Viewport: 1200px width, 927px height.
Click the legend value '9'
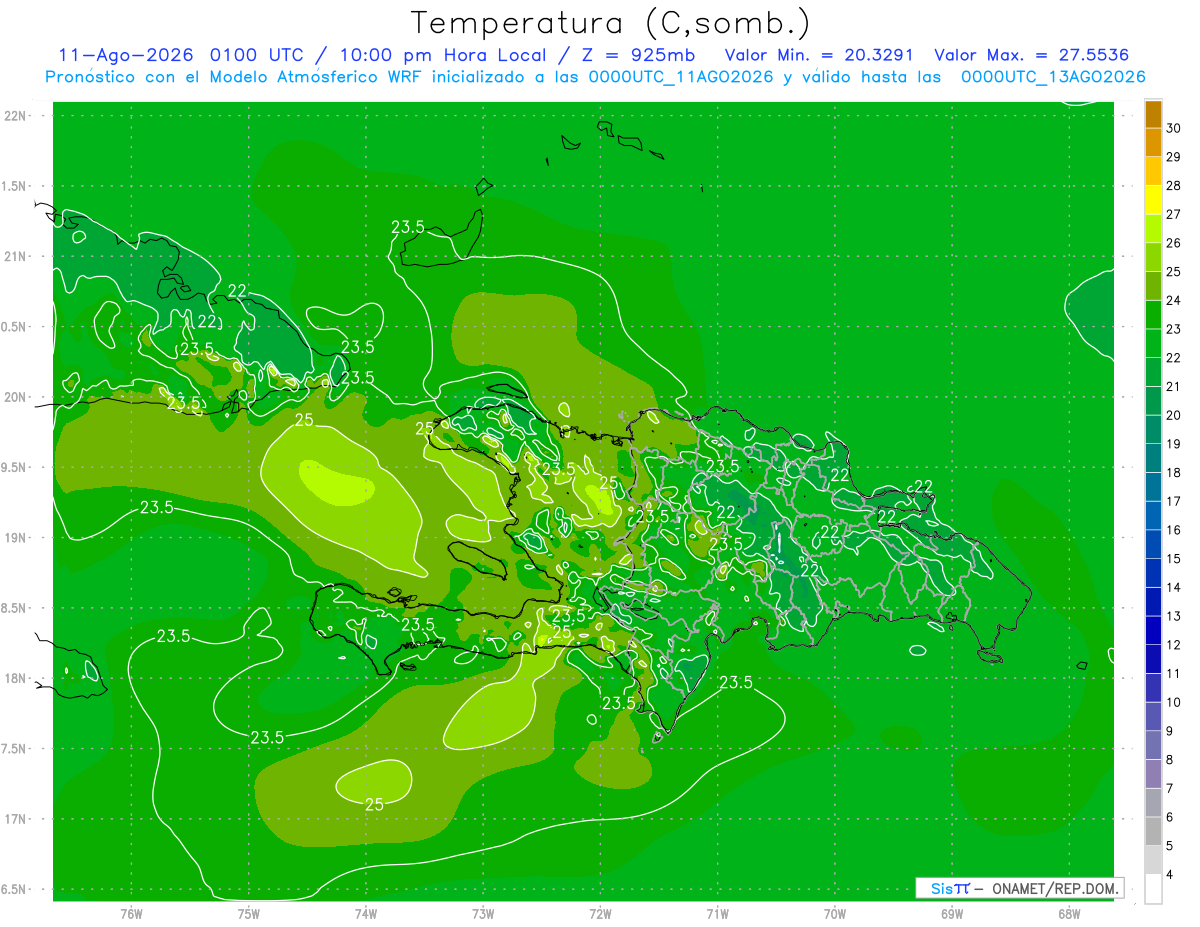pyautogui.click(x=1170, y=731)
